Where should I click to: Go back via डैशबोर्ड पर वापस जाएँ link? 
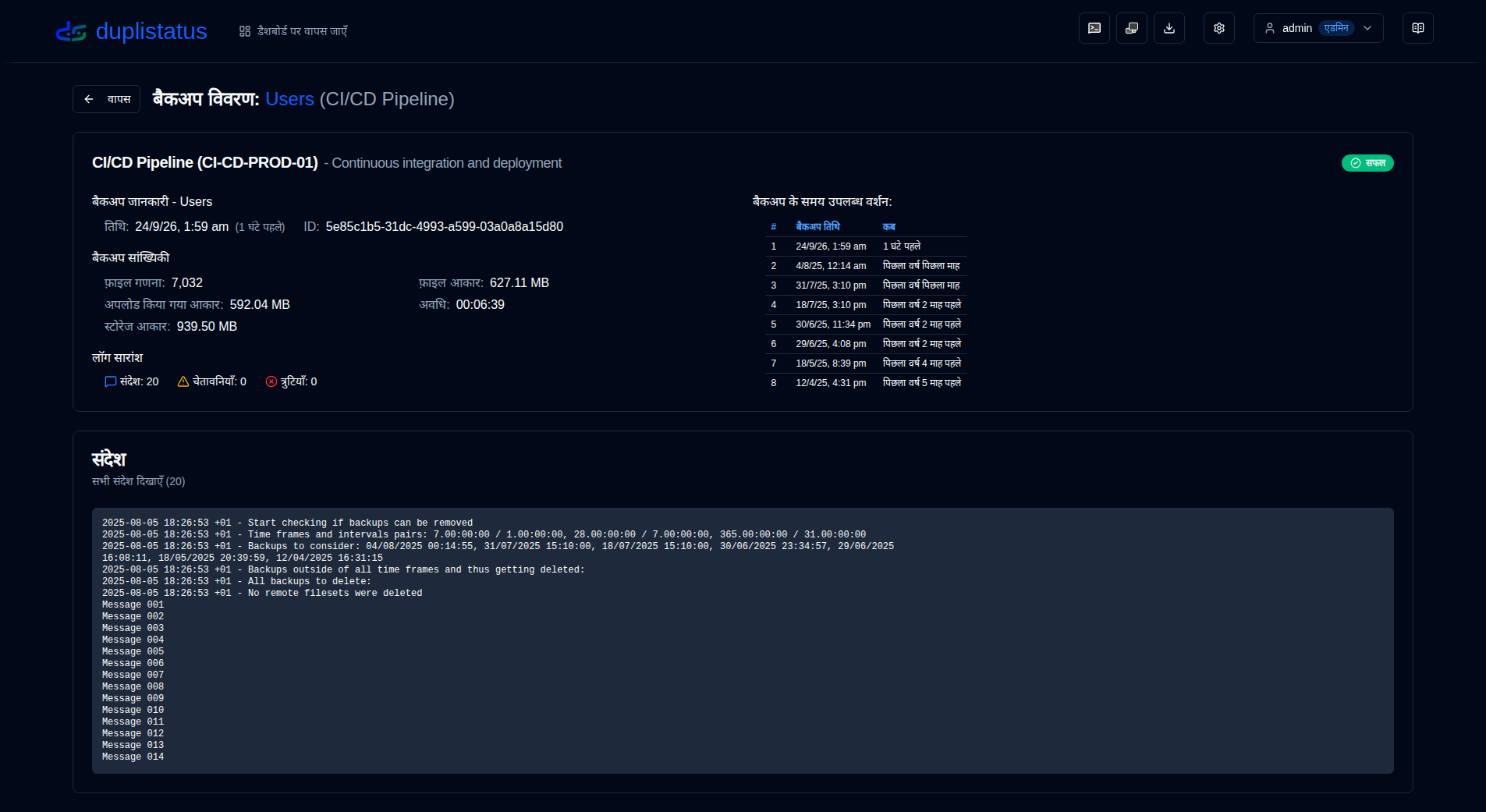click(x=293, y=31)
